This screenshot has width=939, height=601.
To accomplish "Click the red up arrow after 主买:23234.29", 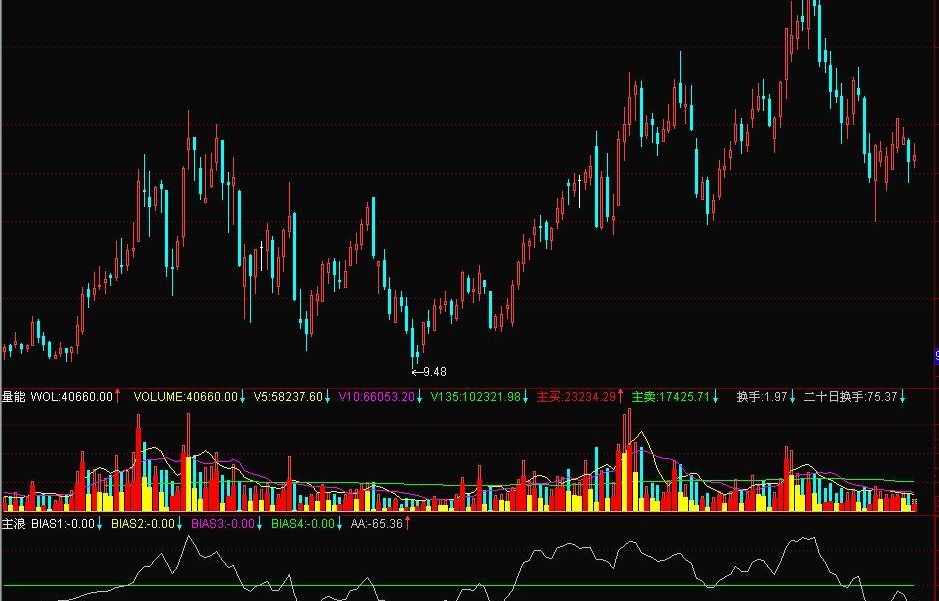I will (x=620, y=396).
